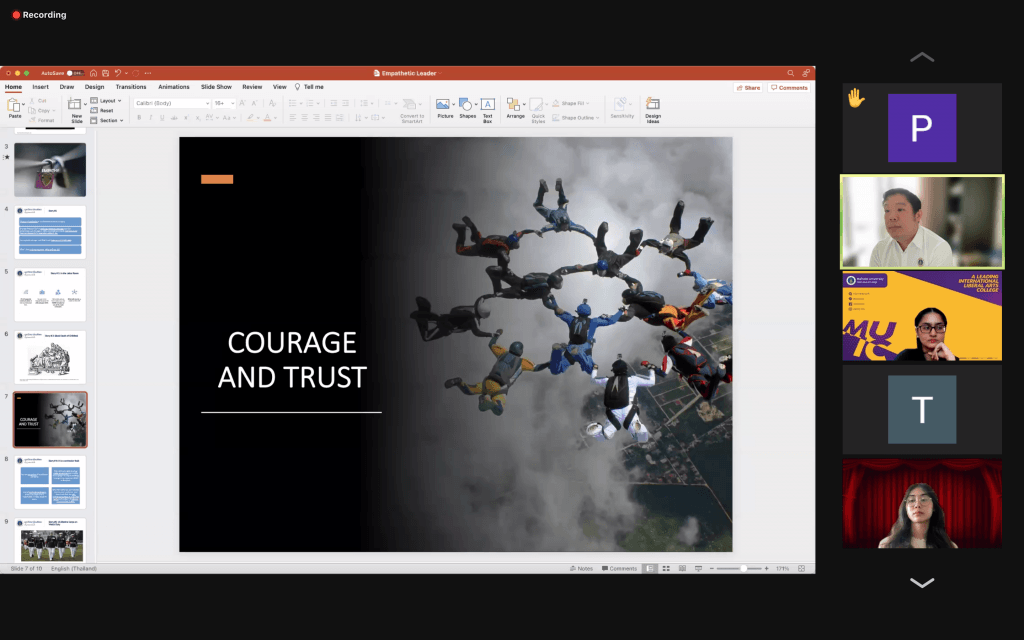Click the Fit slide to window icon

pyautogui.click(x=803, y=568)
